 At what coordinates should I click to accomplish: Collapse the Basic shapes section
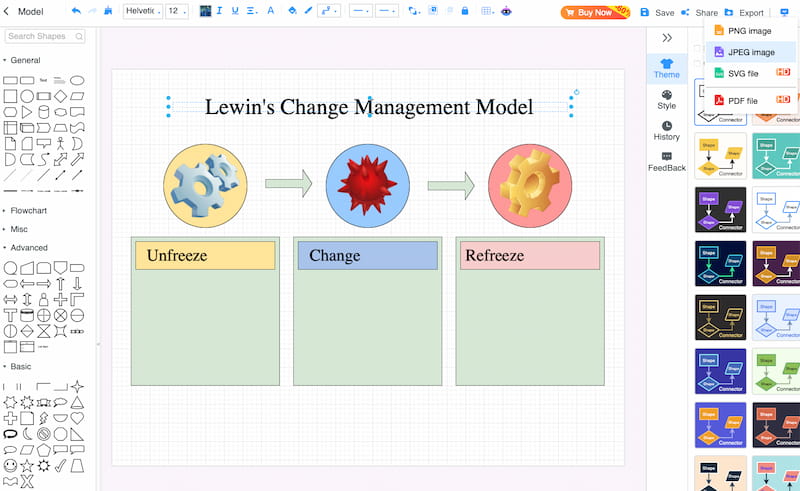17,366
